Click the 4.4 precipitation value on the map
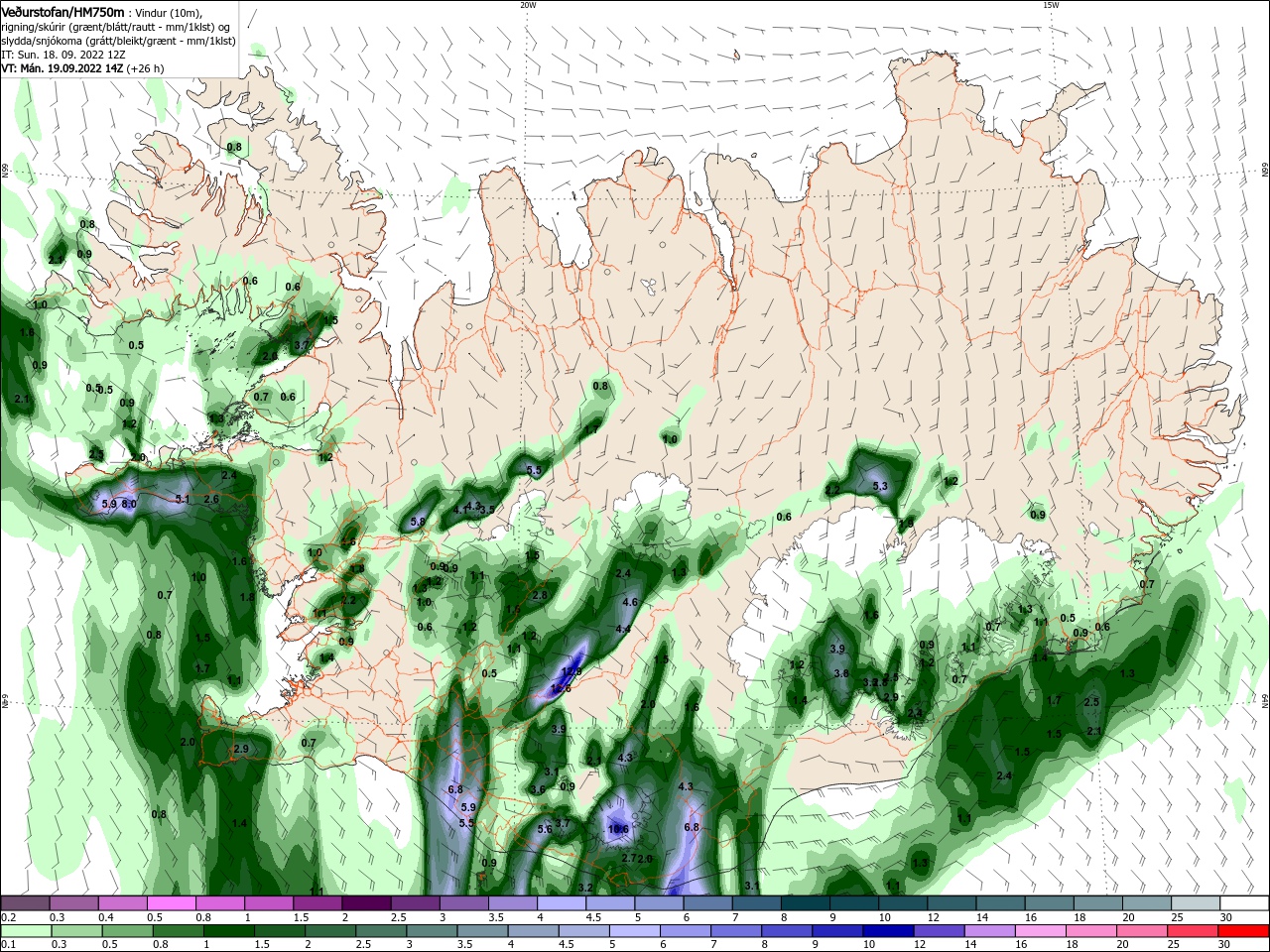Image resolution: width=1270 pixels, height=952 pixels. pyautogui.click(x=623, y=630)
